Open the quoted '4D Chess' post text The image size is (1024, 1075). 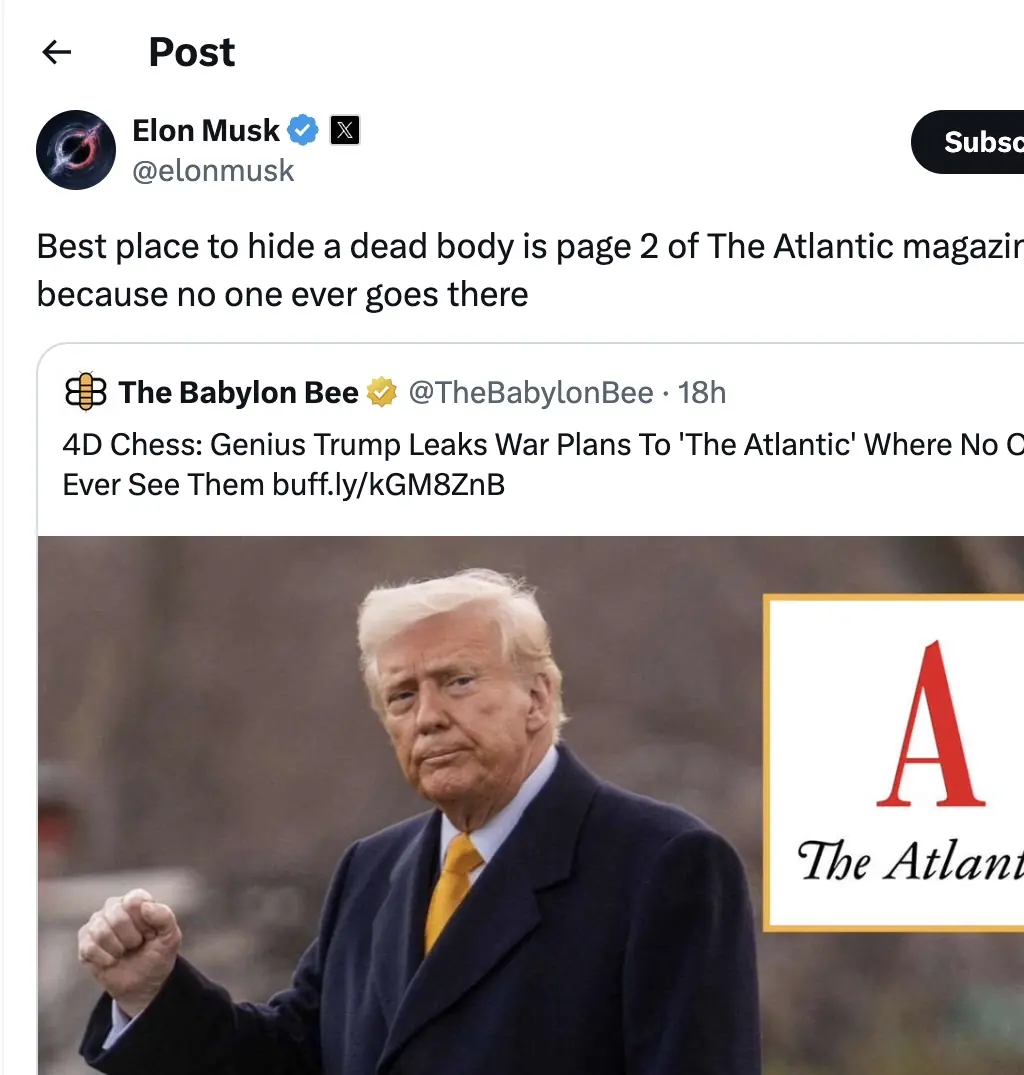tap(543, 464)
